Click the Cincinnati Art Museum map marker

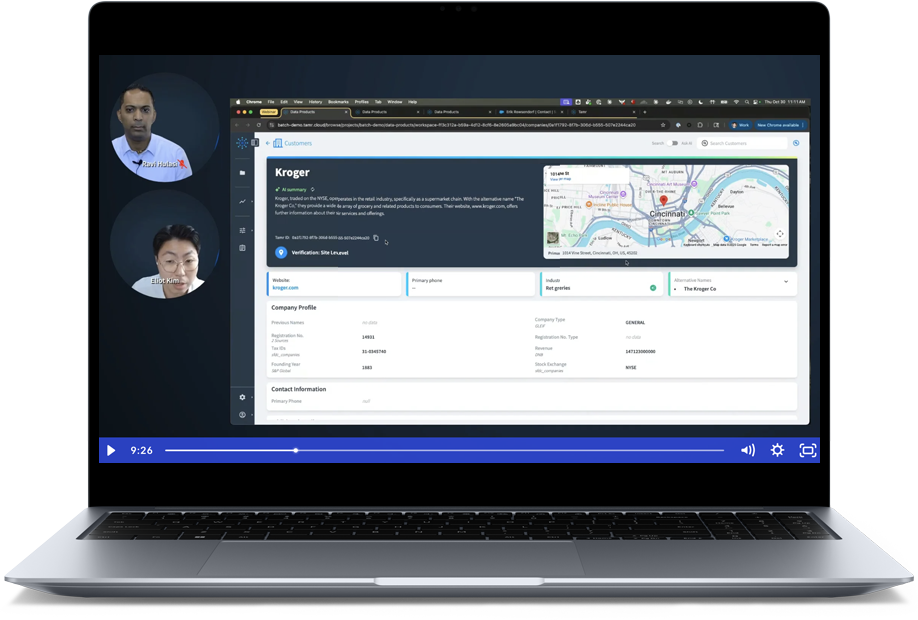694,184
